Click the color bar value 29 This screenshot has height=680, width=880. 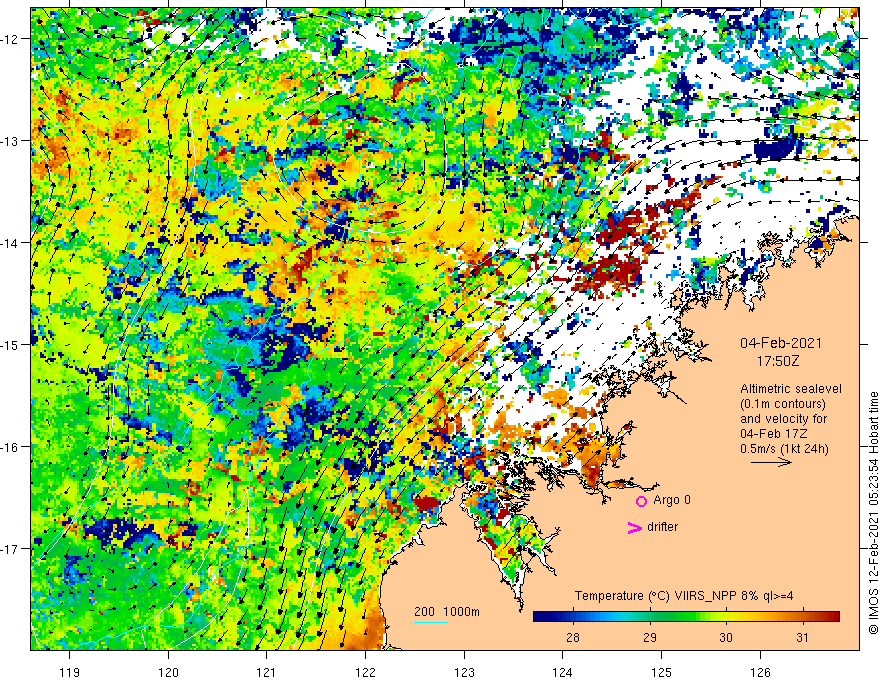(649, 637)
